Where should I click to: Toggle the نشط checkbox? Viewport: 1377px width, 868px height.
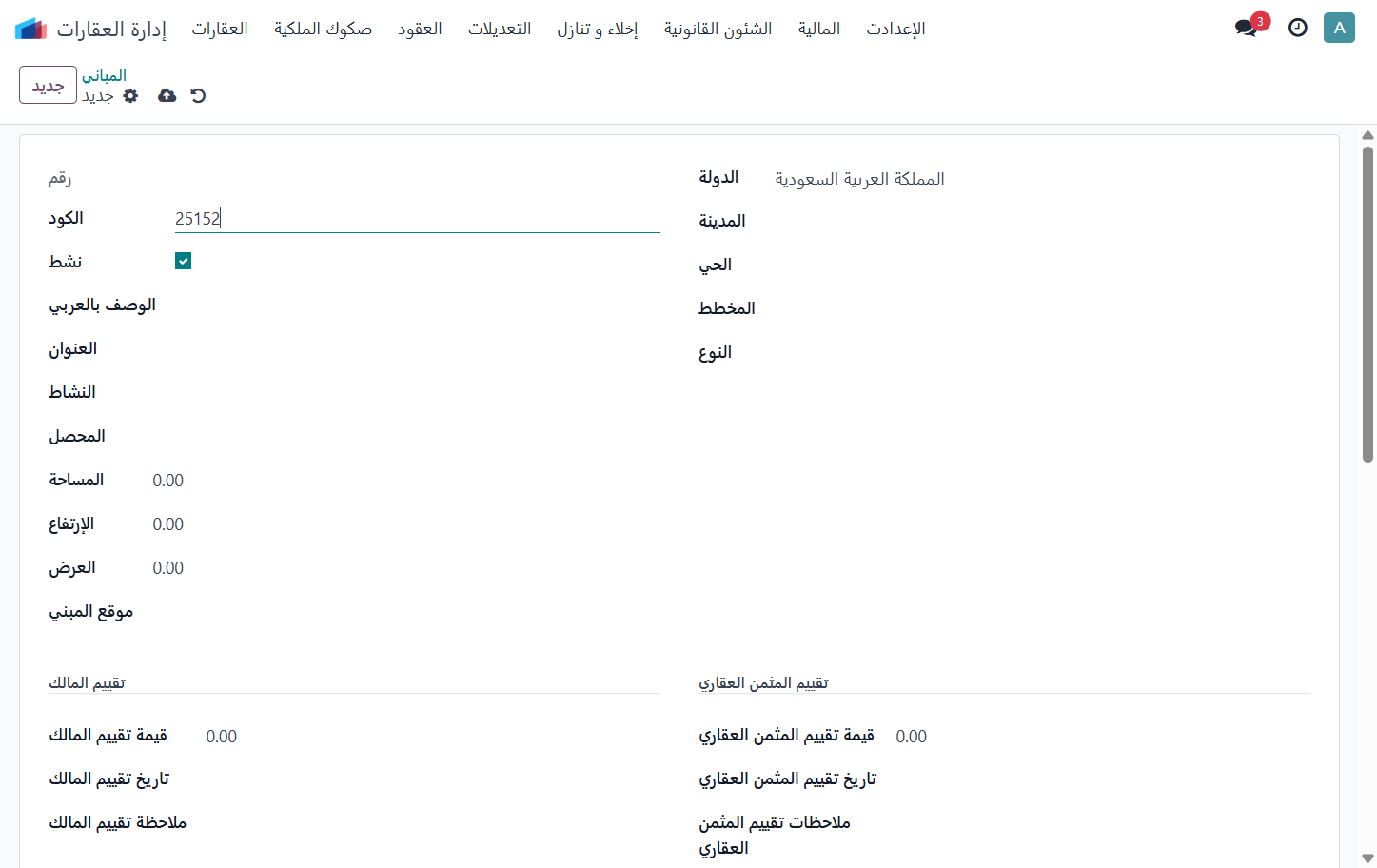click(184, 261)
